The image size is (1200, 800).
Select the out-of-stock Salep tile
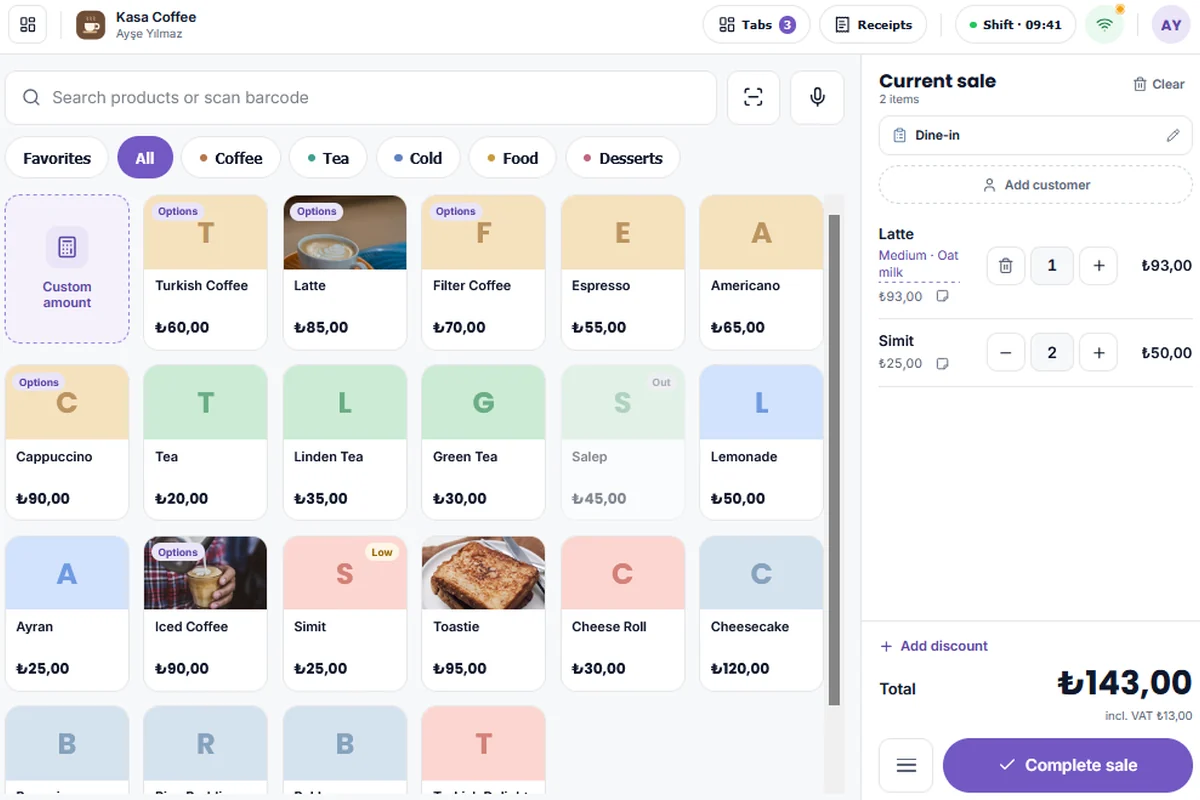click(x=623, y=443)
